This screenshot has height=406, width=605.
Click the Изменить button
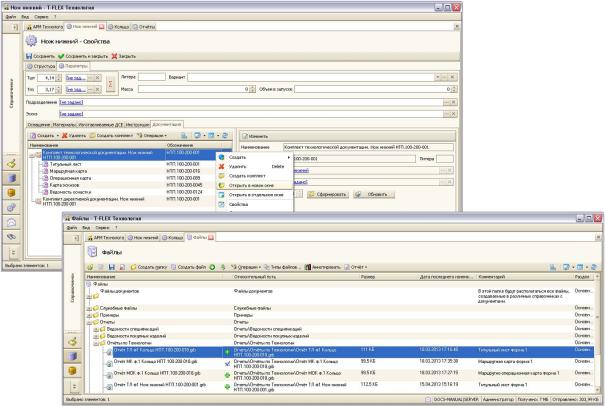pos(255,136)
